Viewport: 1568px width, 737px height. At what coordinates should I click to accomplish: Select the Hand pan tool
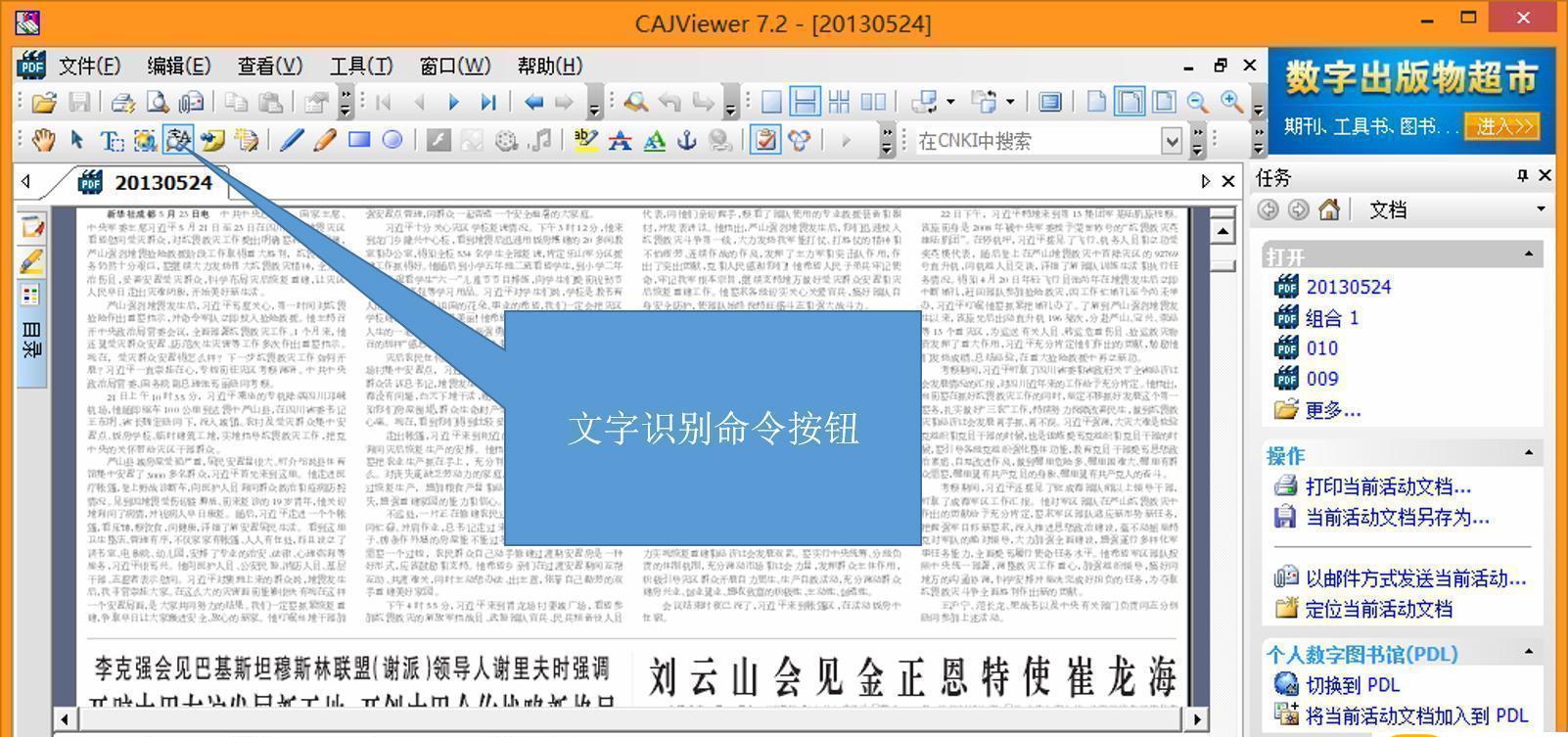click(43, 141)
